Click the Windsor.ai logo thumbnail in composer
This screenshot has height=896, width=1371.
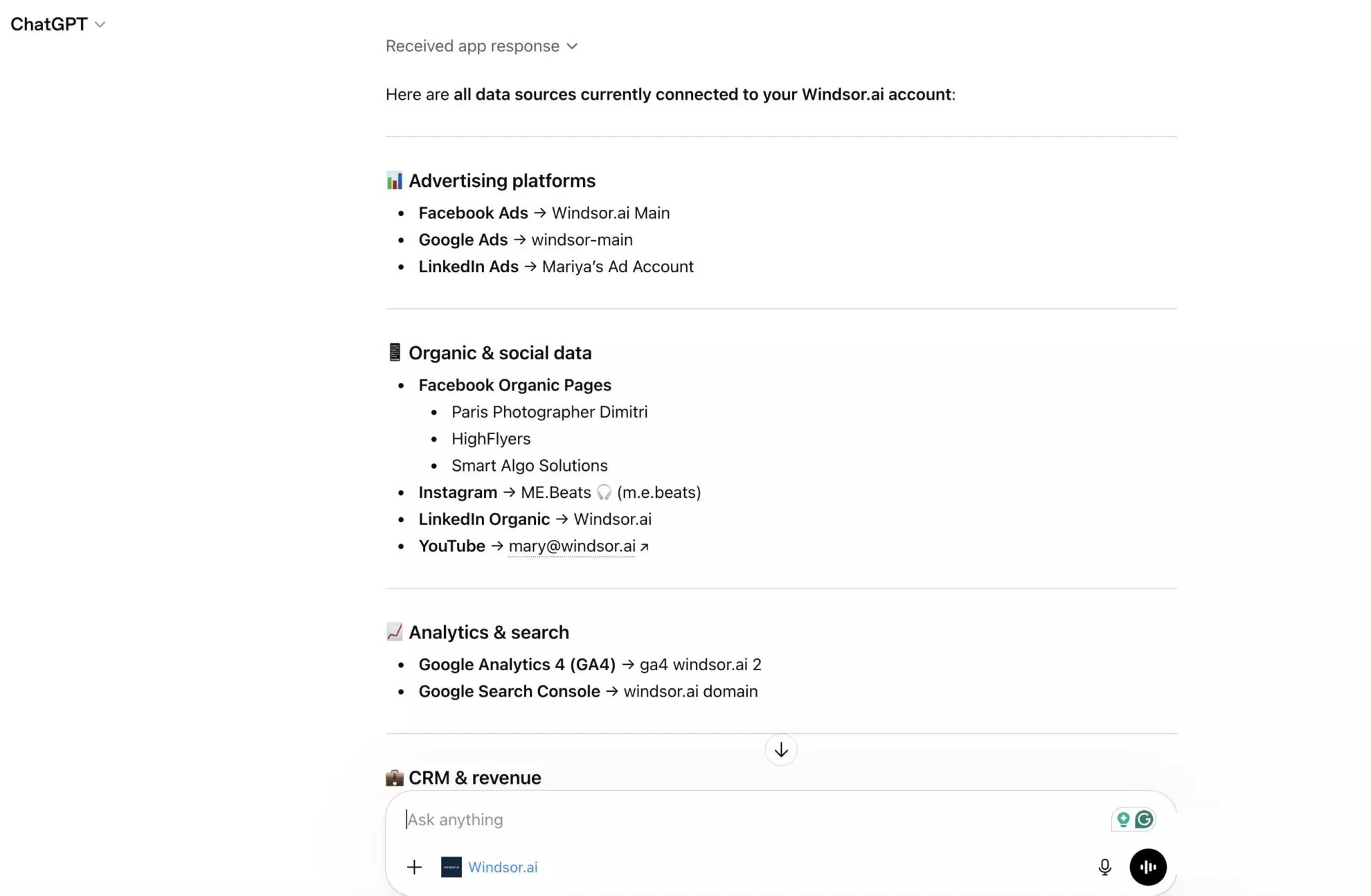(451, 867)
